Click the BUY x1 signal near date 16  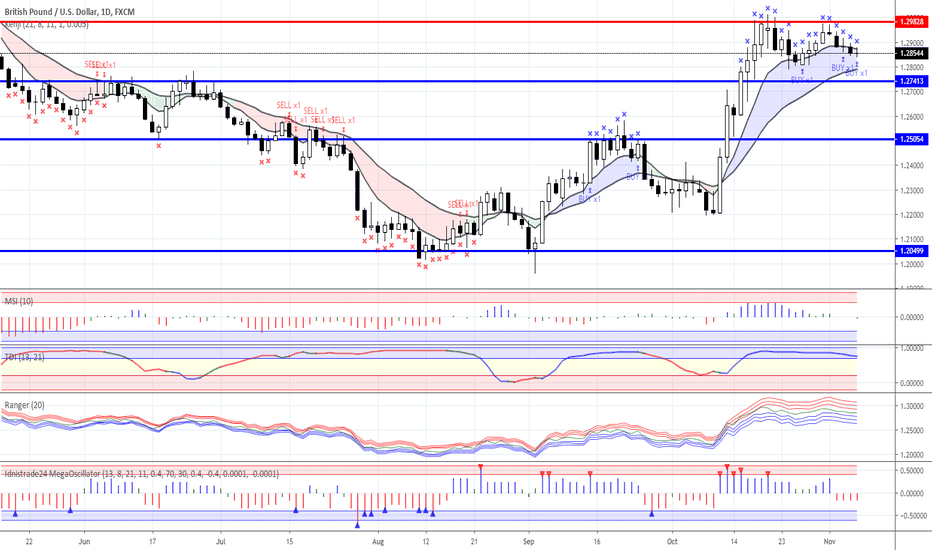point(590,199)
